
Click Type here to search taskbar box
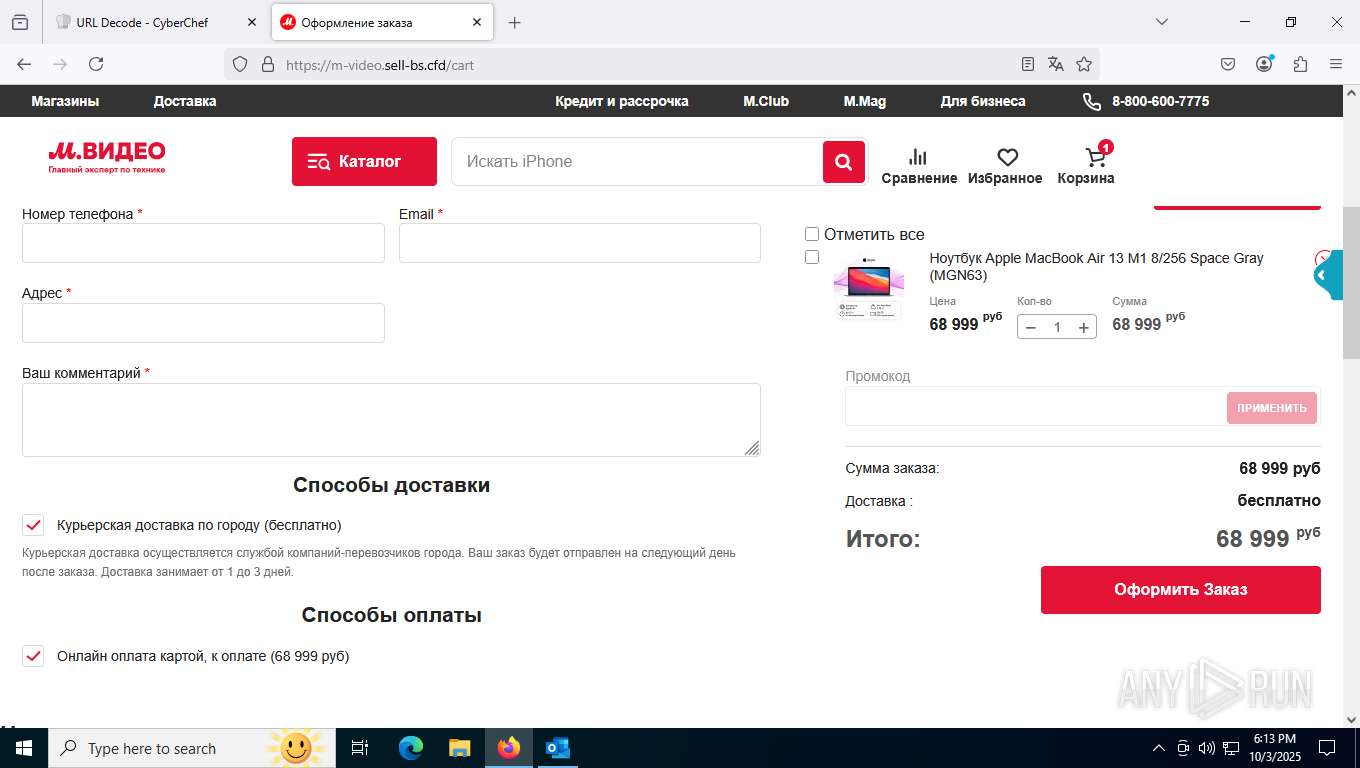coord(192,748)
